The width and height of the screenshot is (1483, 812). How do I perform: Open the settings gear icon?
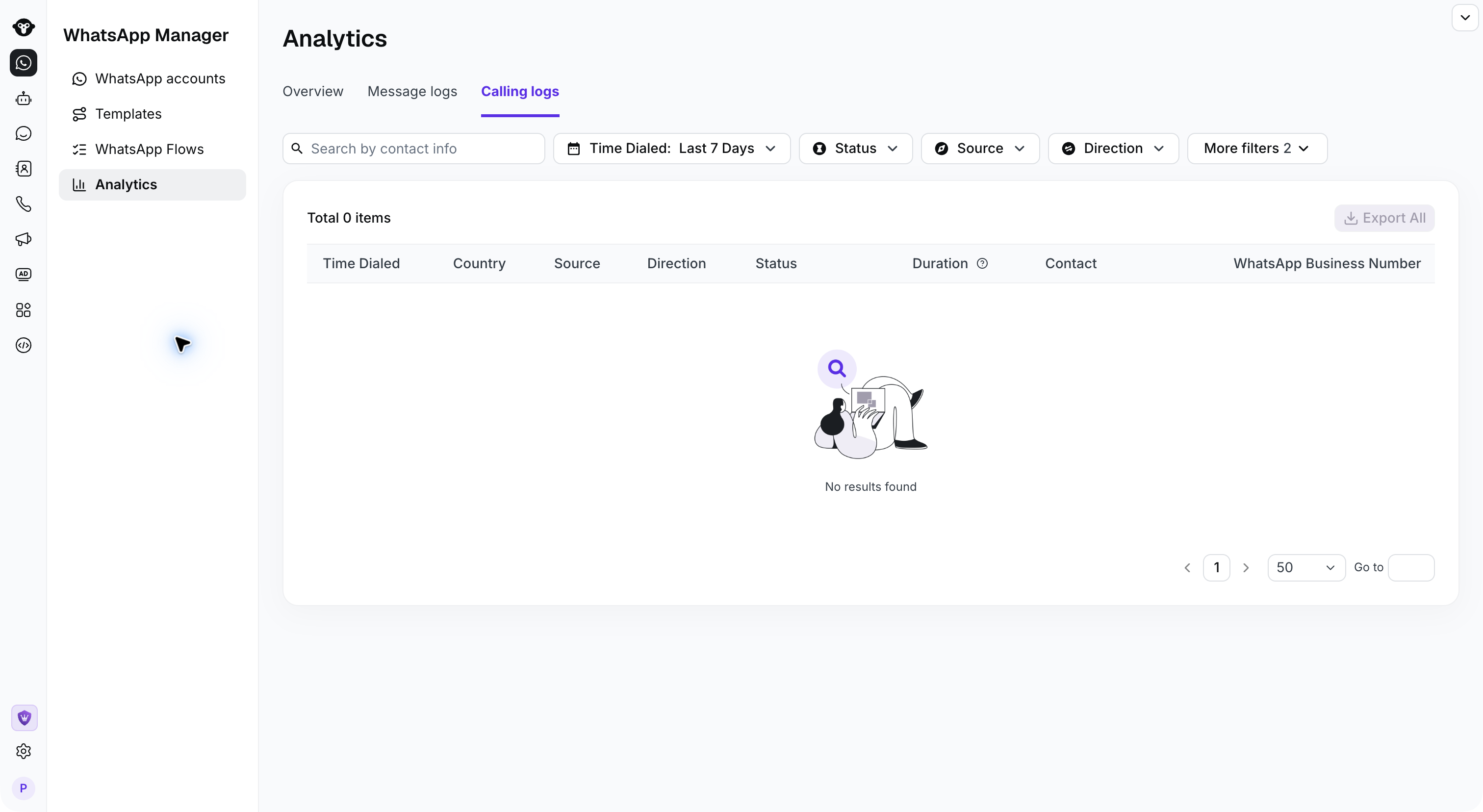coord(24,751)
